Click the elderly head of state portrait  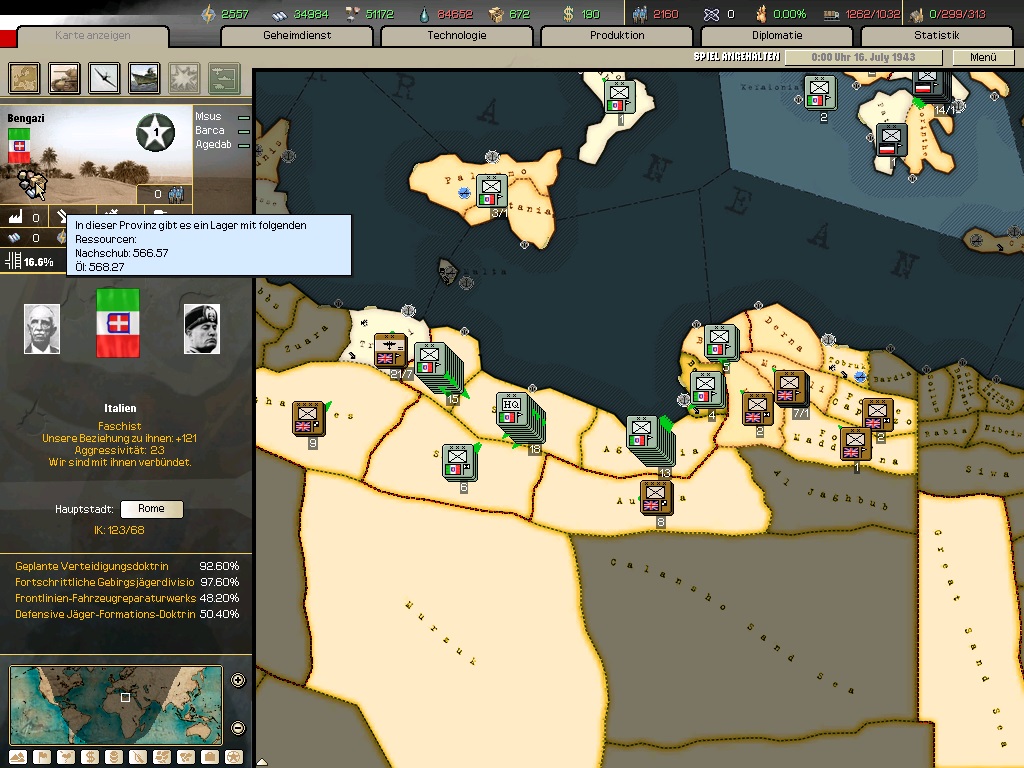point(42,329)
